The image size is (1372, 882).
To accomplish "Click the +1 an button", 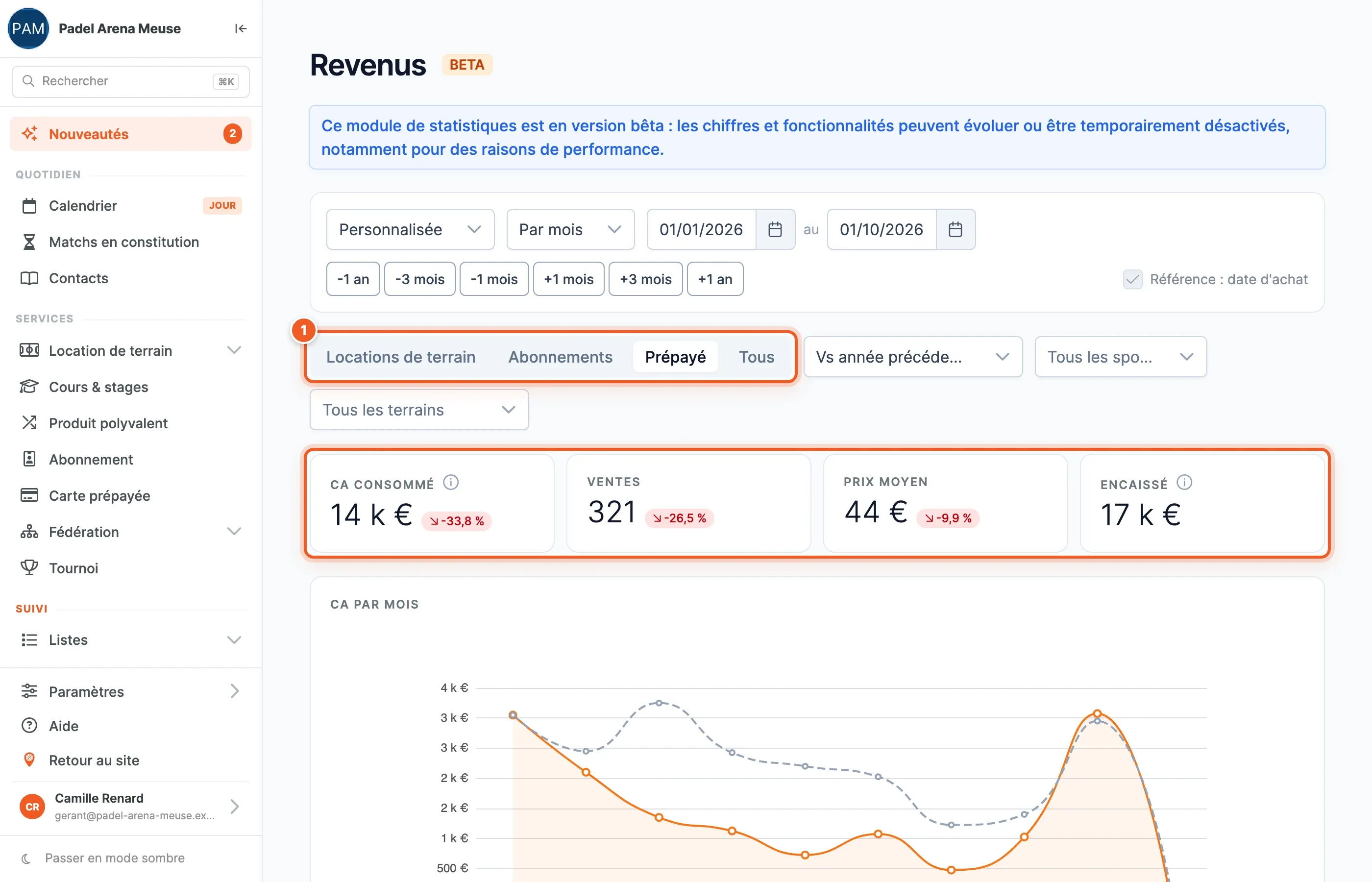I will coord(714,279).
